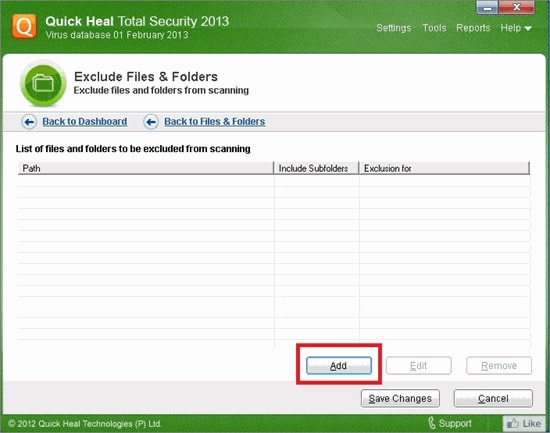Open the Settings menu

[394, 28]
